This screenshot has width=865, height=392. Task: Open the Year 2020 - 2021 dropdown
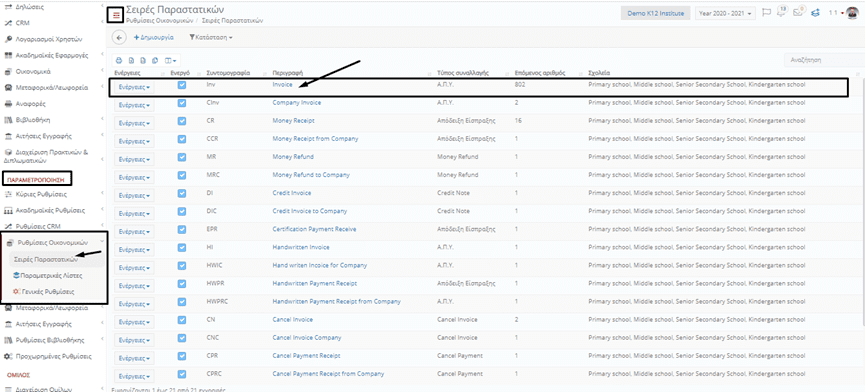tap(725, 13)
